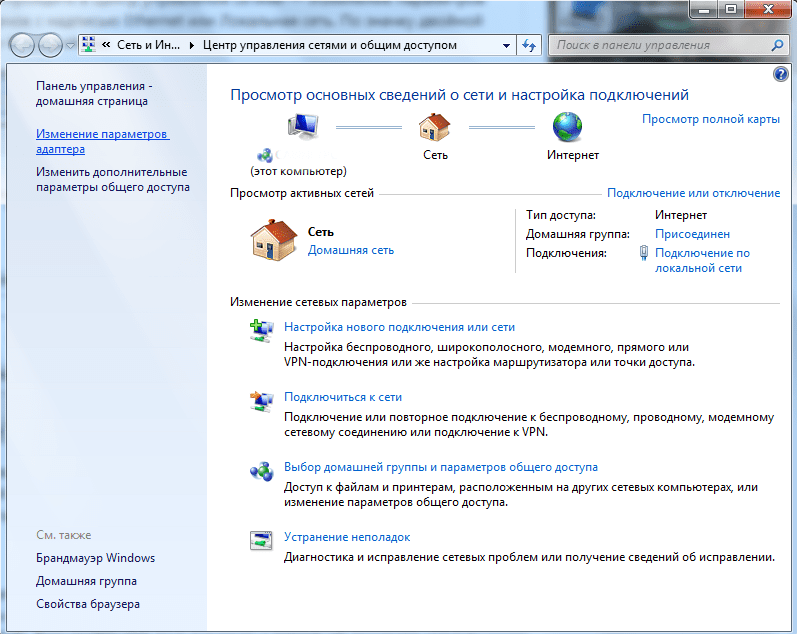Click the 'Интернет' label in network map
Image resolution: width=797 pixels, height=634 pixels.
click(x=573, y=155)
